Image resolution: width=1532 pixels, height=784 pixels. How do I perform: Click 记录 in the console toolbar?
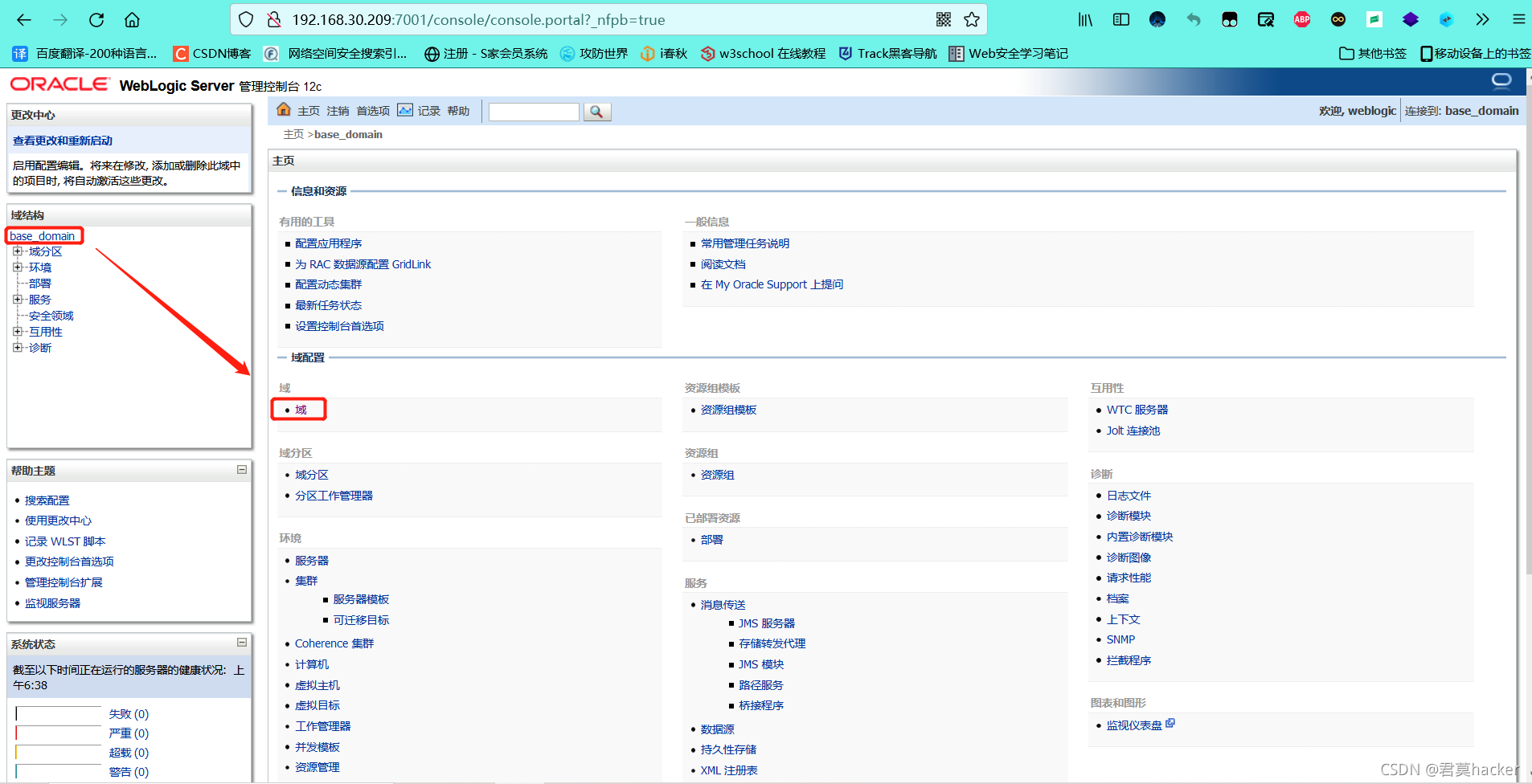point(429,111)
